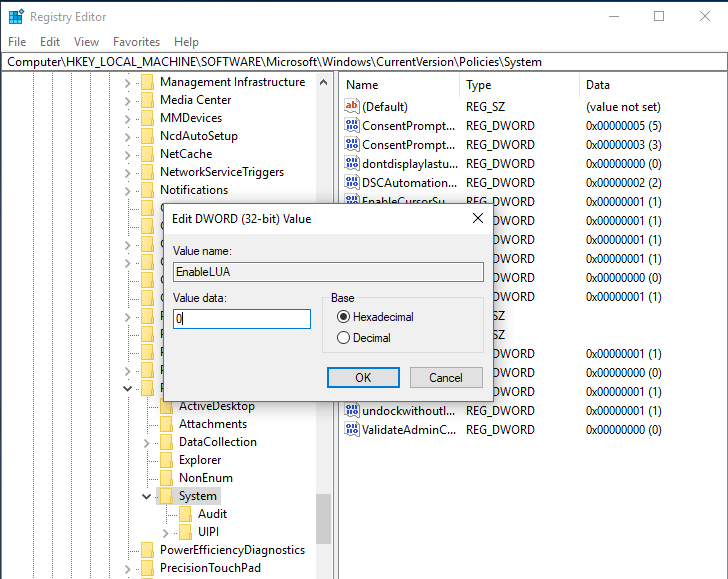The height and width of the screenshot is (579, 728).
Task: Click the PrecisionTouchPad folder icon
Action: click(x=148, y=568)
